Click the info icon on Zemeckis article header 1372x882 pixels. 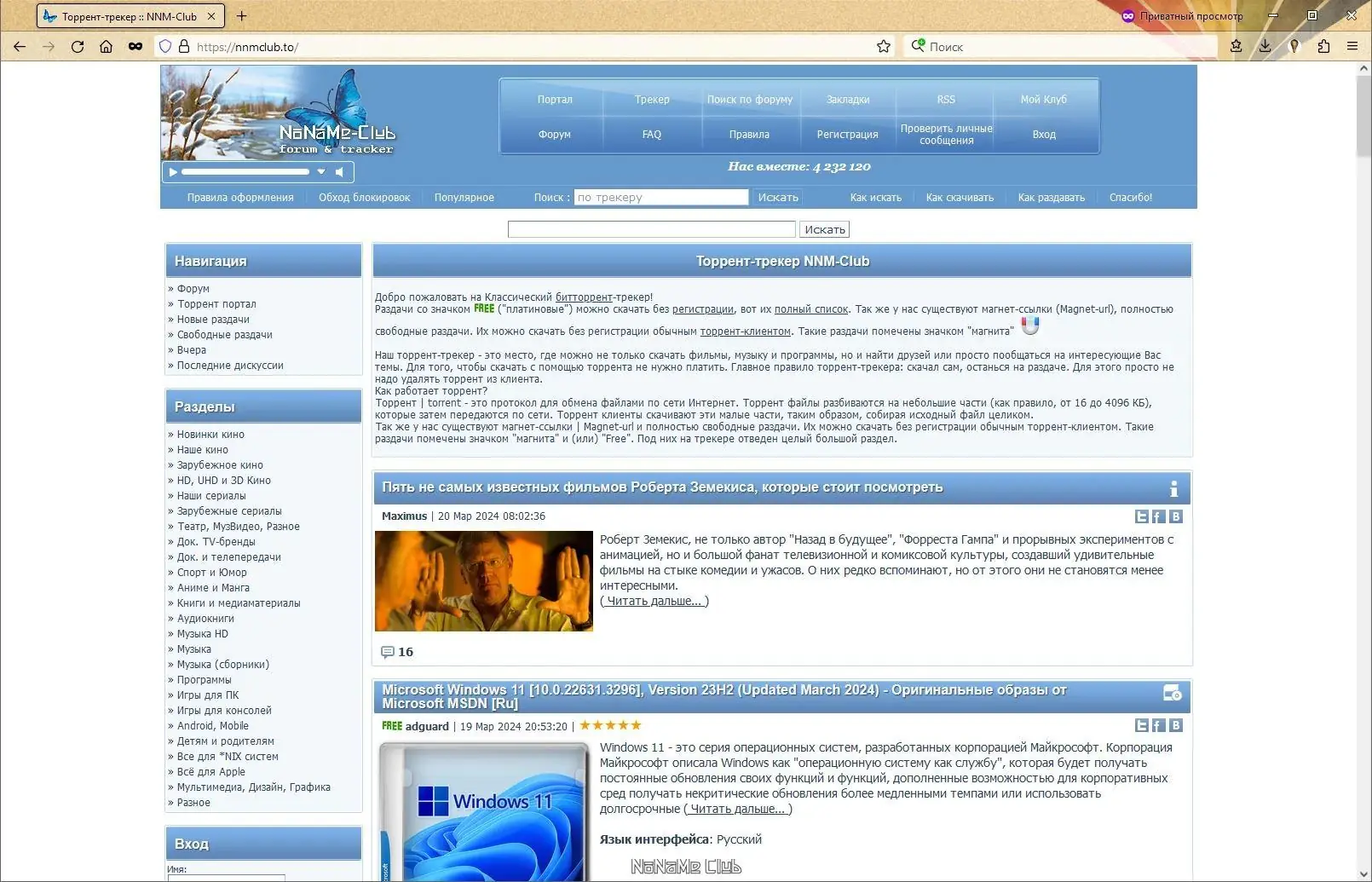pyautogui.click(x=1173, y=488)
